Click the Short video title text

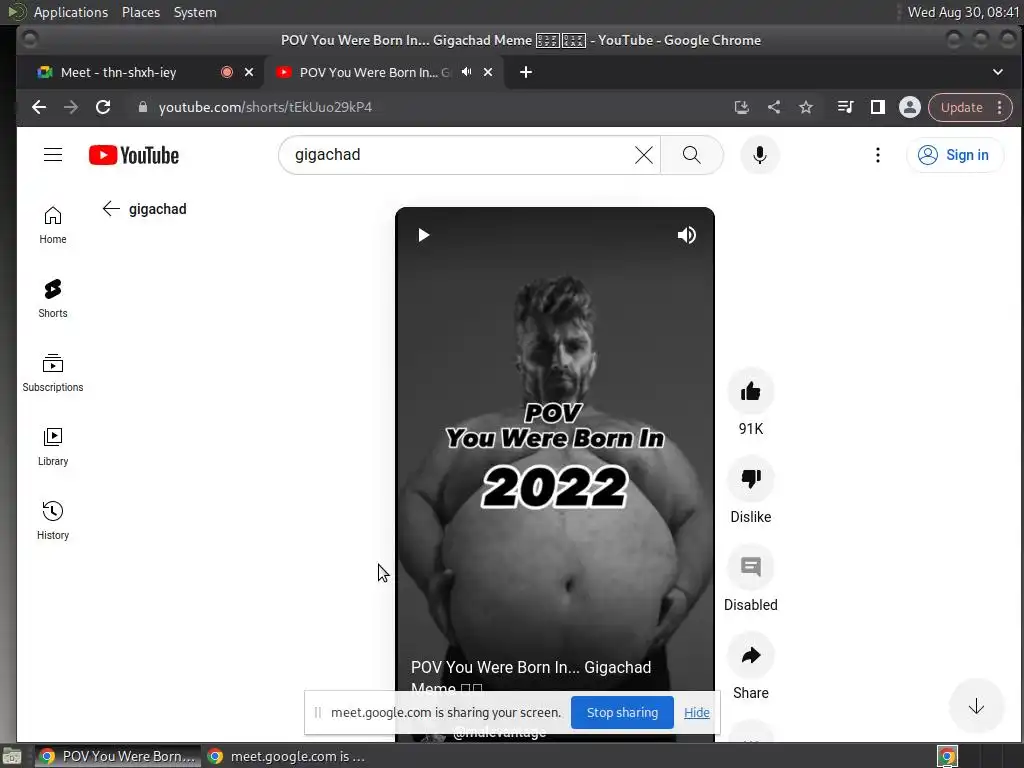(x=530, y=678)
